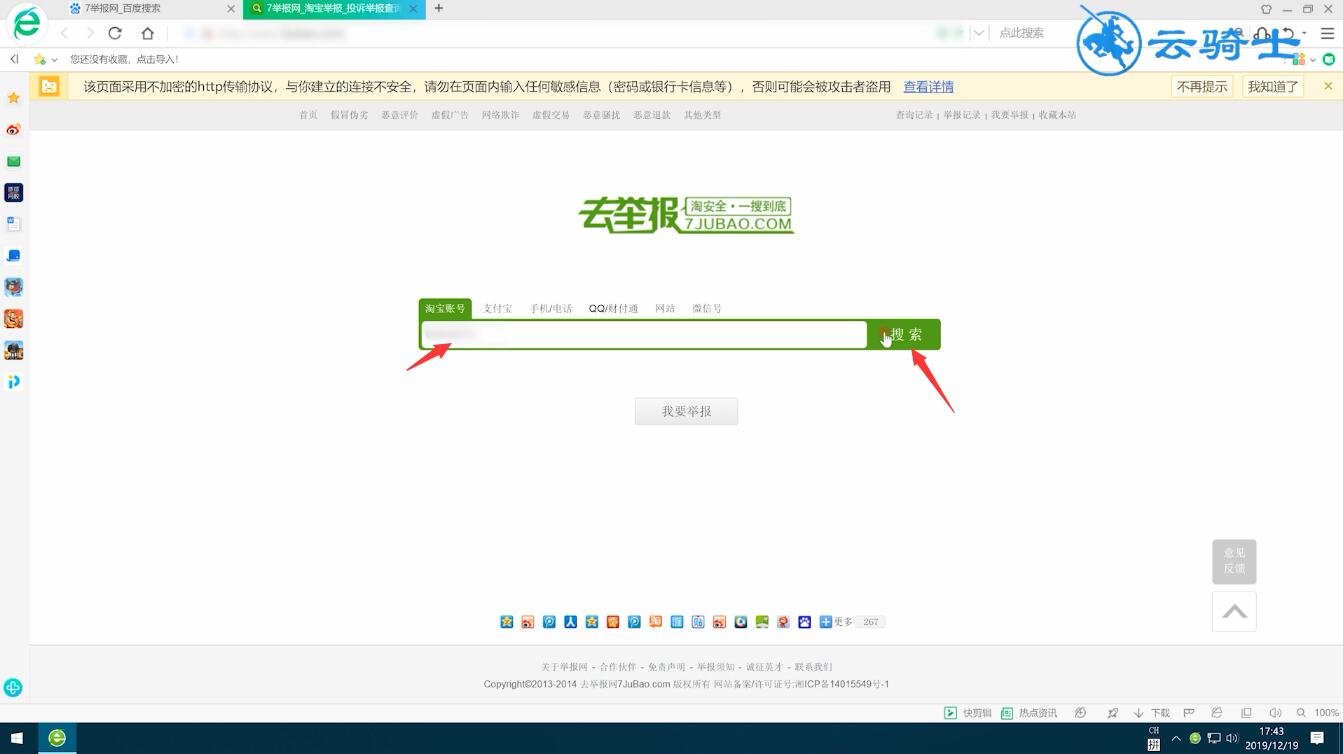Open the 恶意骚扰 category
The image size is (1343, 754).
(x=601, y=115)
